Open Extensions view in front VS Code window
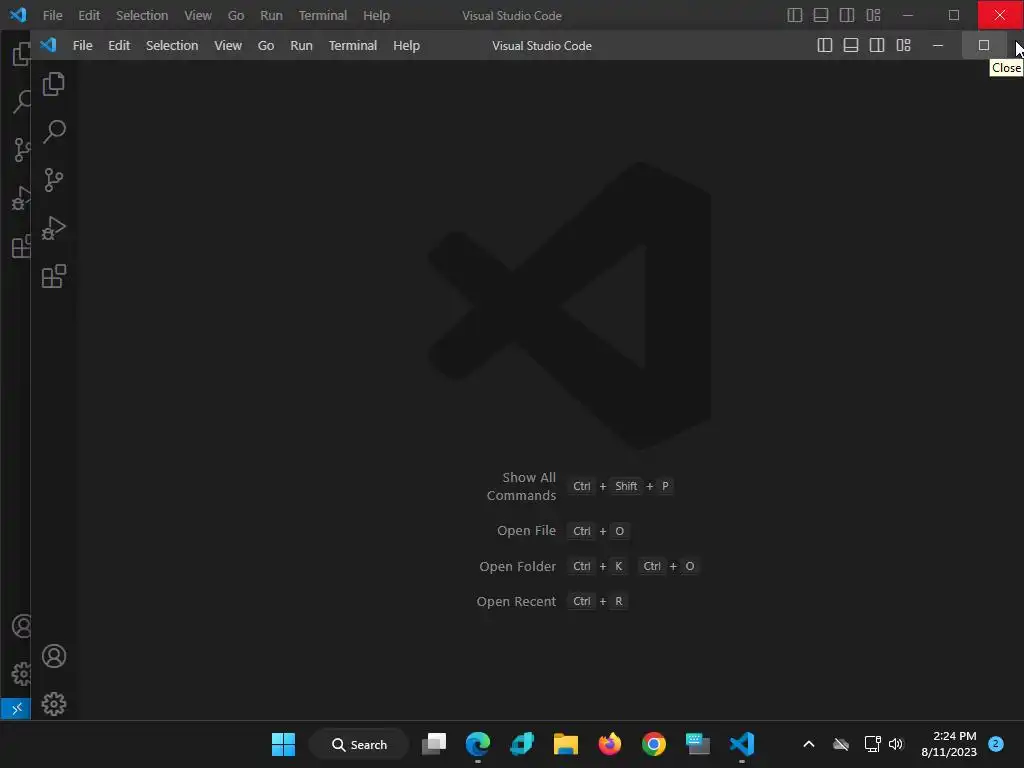The width and height of the screenshot is (1024, 768). (54, 276)
